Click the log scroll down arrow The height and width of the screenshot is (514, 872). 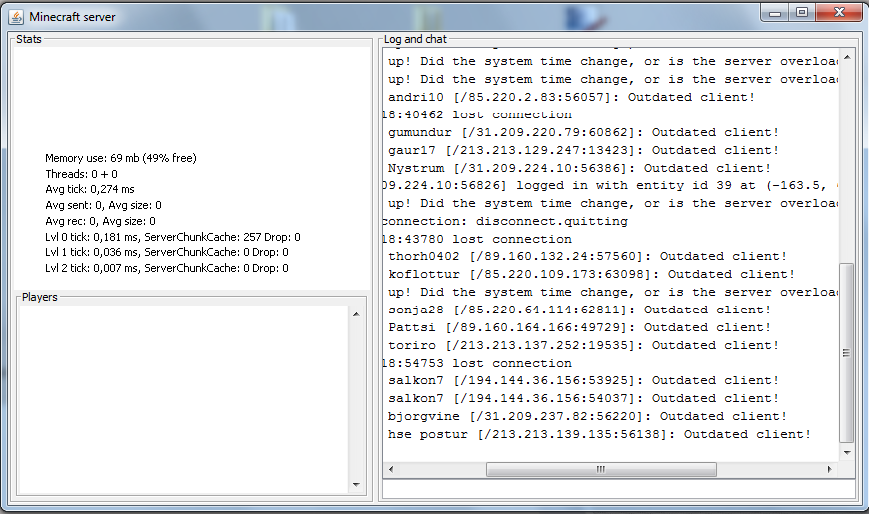click(847, 453)
